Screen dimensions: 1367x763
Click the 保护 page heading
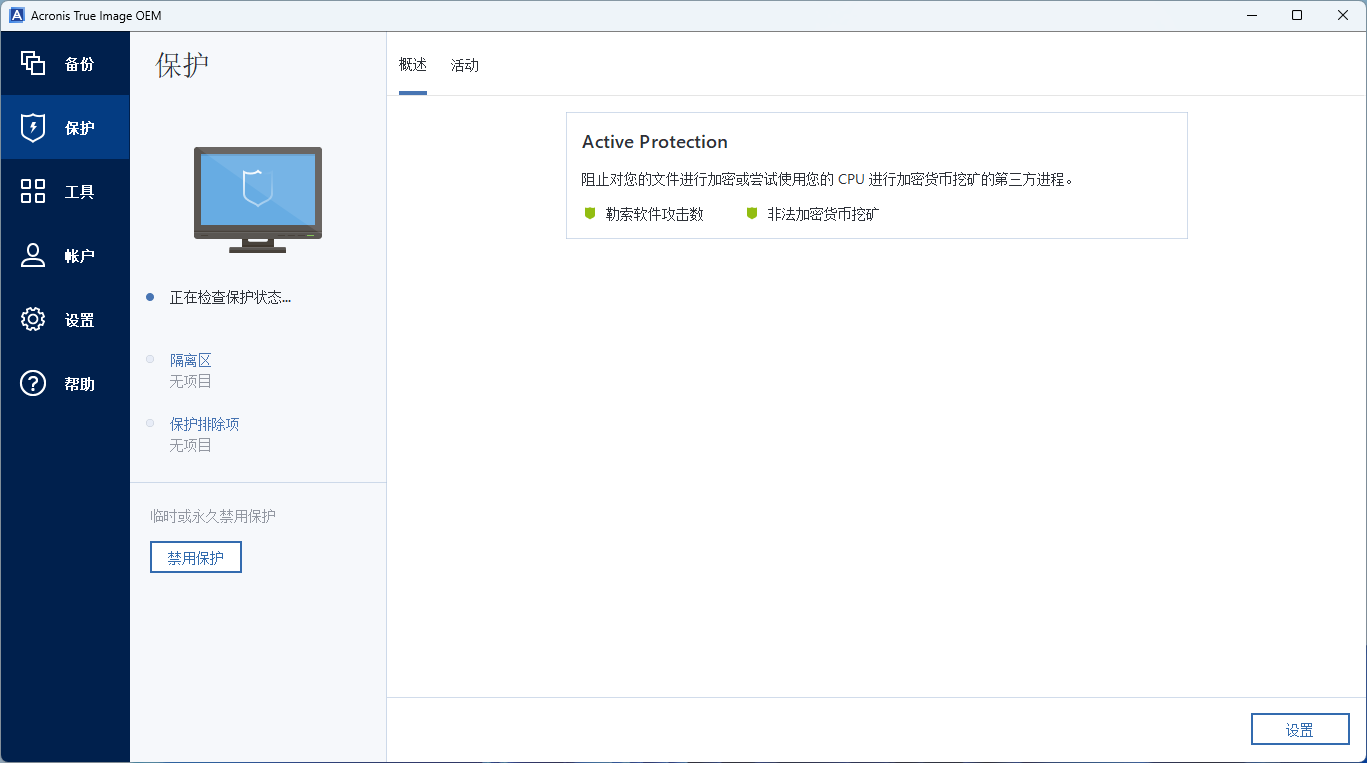(x=183, y=66)
